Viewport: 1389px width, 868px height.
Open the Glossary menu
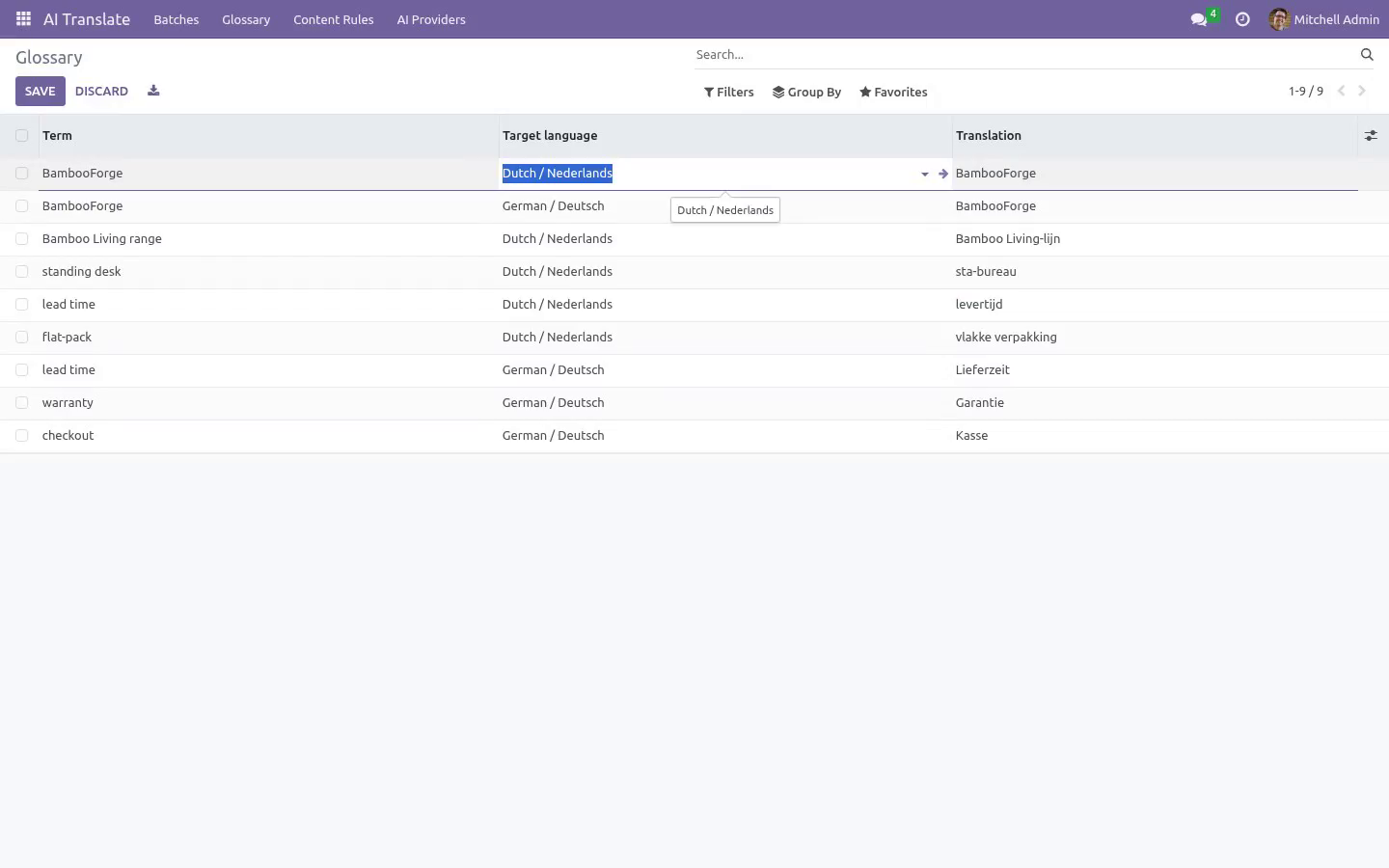coord(246,19)
